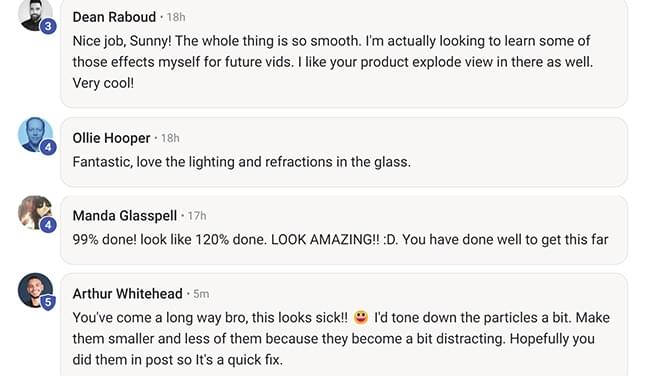Image resolution: width=650 pixels, height=376 pixels.
Task: Select Dean's comment starting 'Nice job, Sunny!'
Action: coord(333,62)
